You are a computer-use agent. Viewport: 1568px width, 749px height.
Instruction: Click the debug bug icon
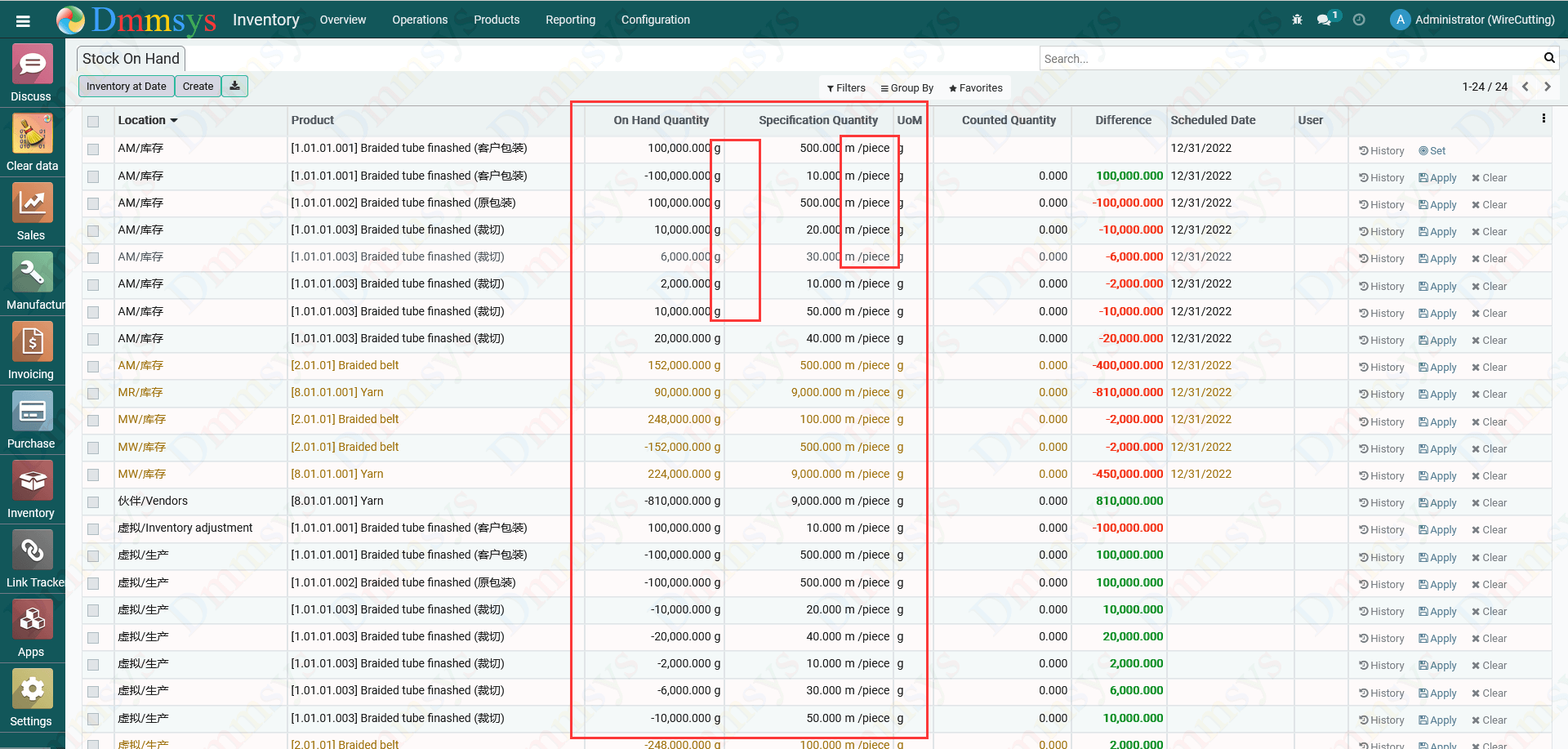pyautogui.click(x=1297, y=20)
